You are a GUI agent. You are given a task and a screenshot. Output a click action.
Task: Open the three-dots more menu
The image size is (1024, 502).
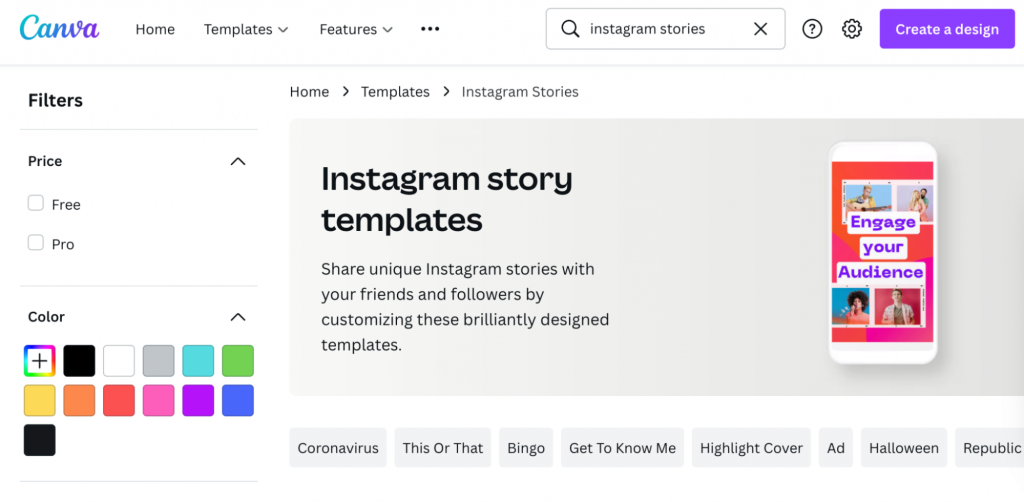tap(430, 29)
